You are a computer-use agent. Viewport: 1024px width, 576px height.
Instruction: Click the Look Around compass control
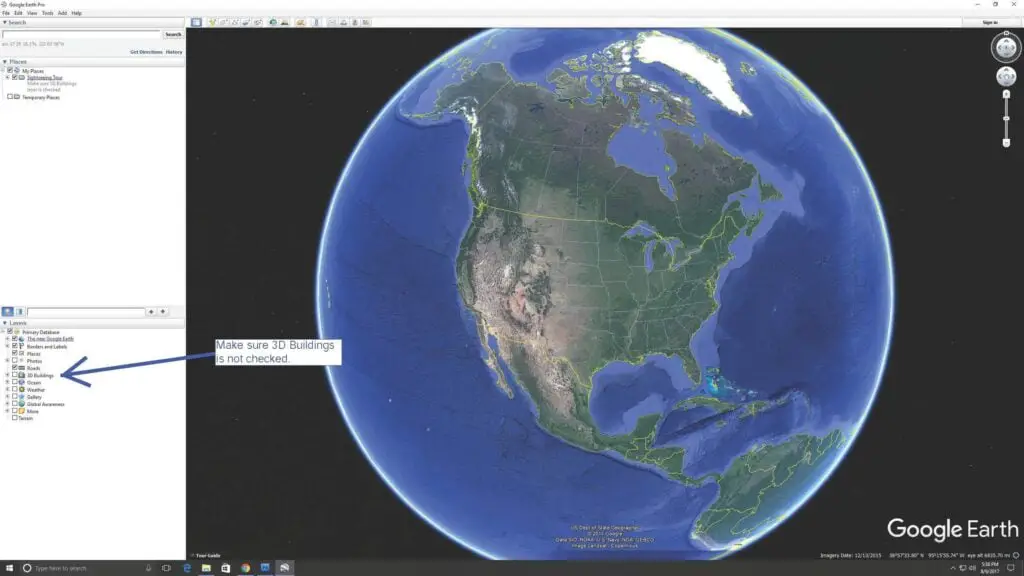tap(1006, 46)
